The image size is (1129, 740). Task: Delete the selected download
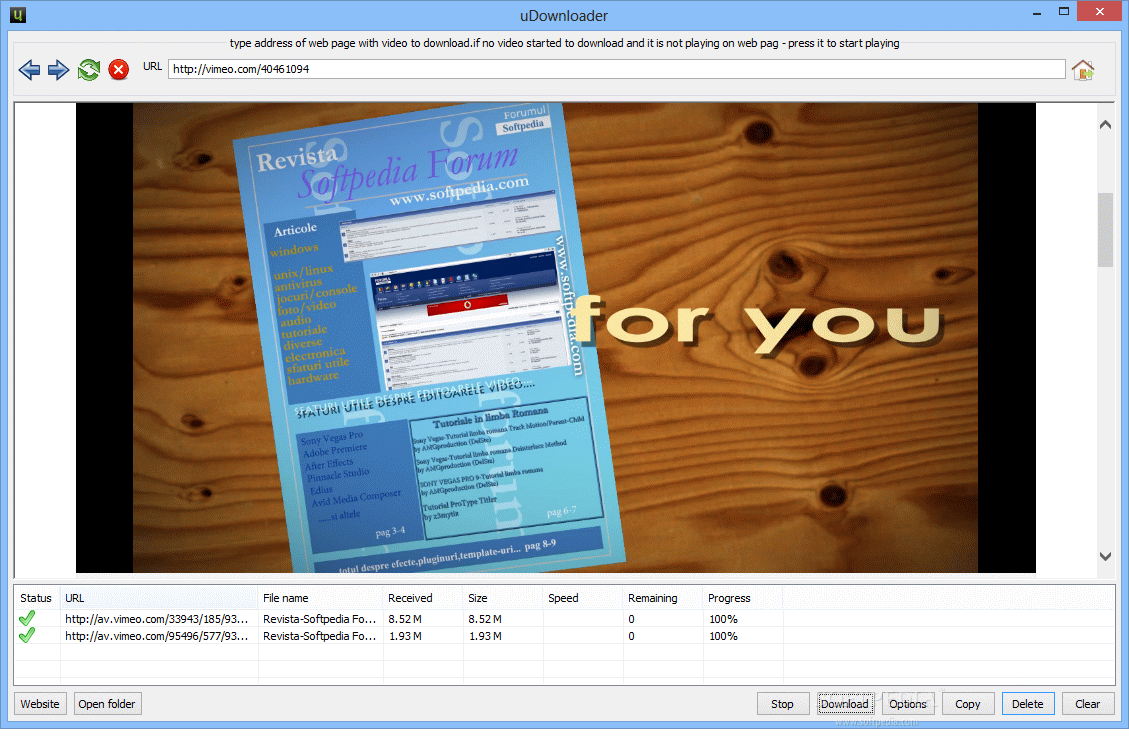(x=1027, y=704)
